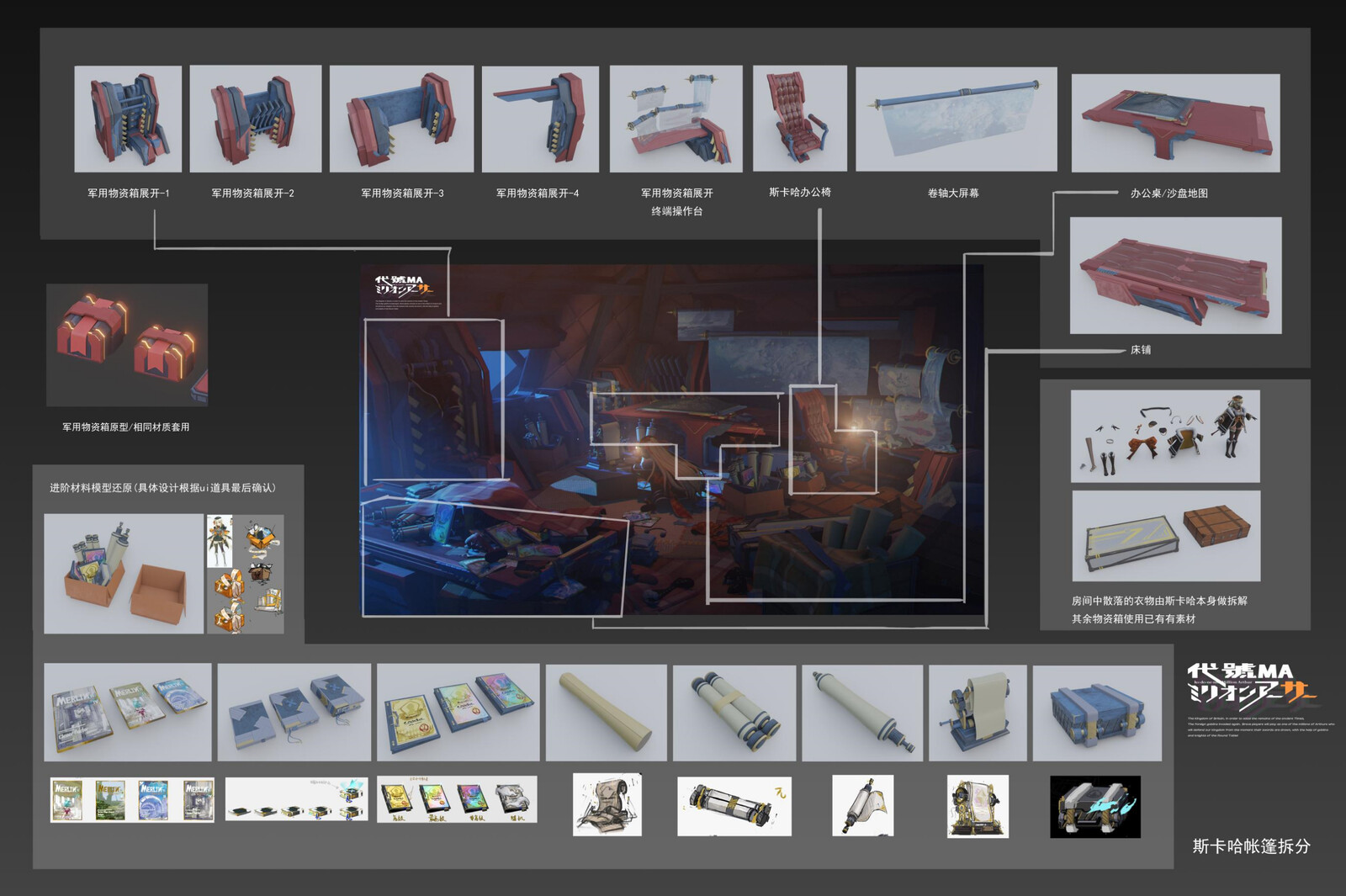Click the 其余物资箱使用已有素材 note
Image resolution: width=1346 pixels, height=896 pixels.
point(1133,618)
